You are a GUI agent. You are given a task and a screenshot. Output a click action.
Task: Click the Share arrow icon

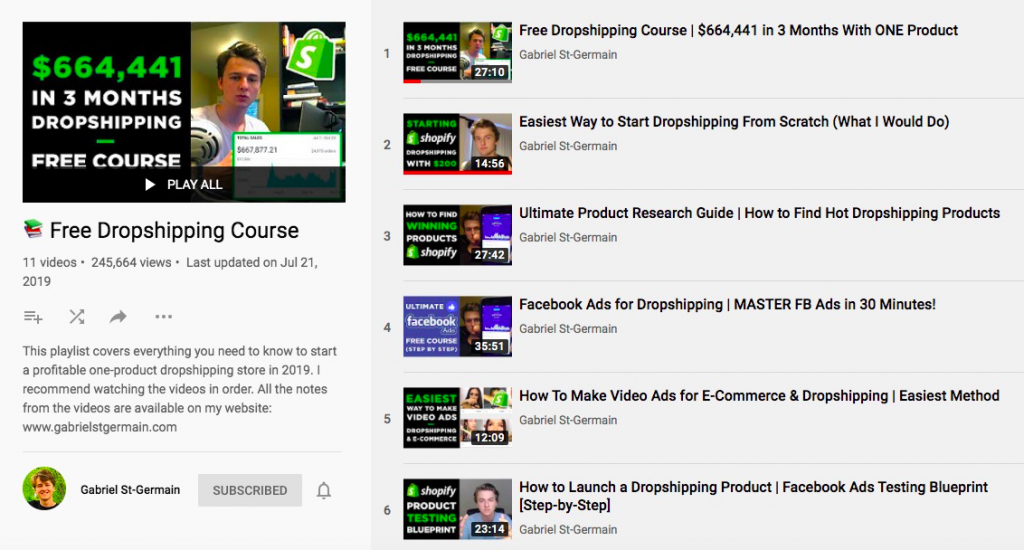pyautogui.click(x=118, y=317)
